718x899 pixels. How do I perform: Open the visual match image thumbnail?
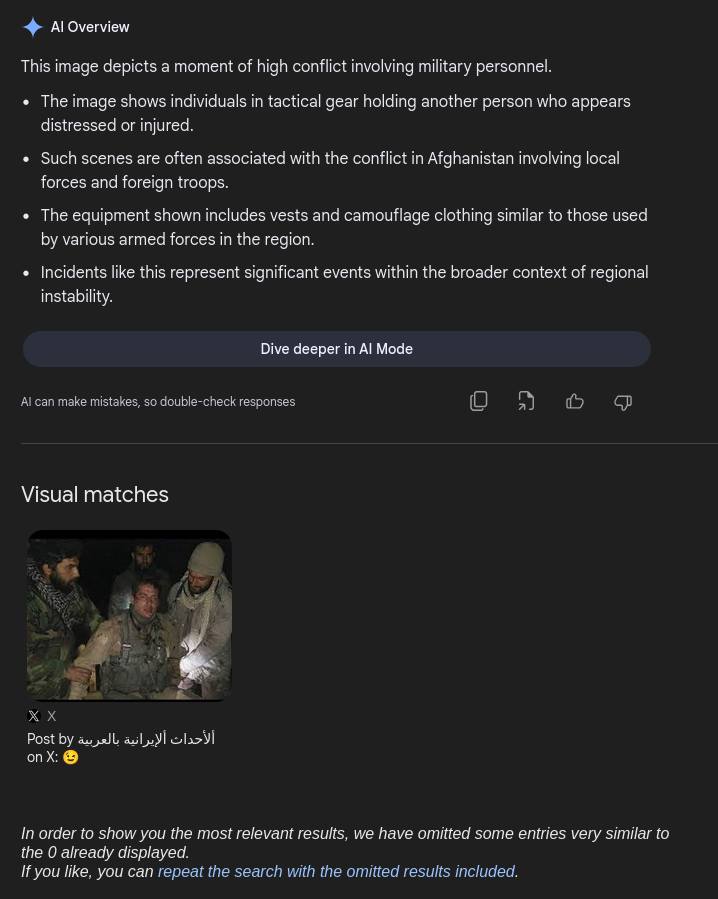tap(129, 615)
